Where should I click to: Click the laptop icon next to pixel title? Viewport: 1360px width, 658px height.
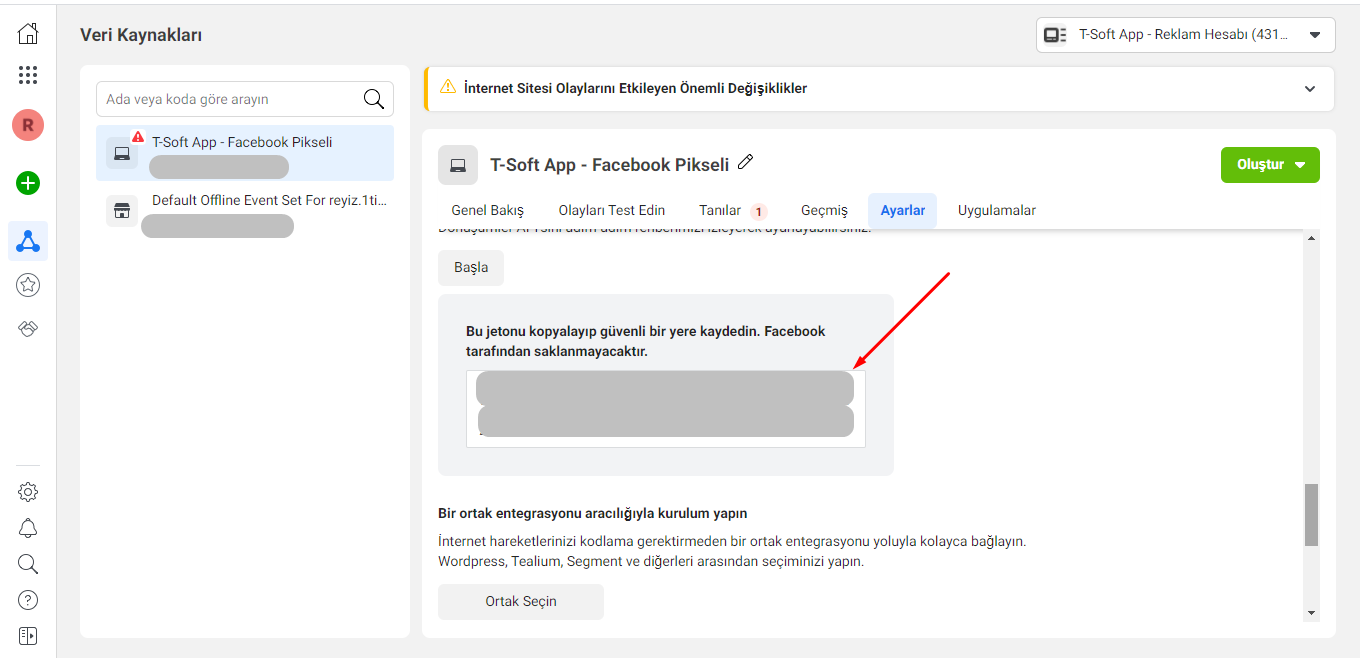(458, 165)
